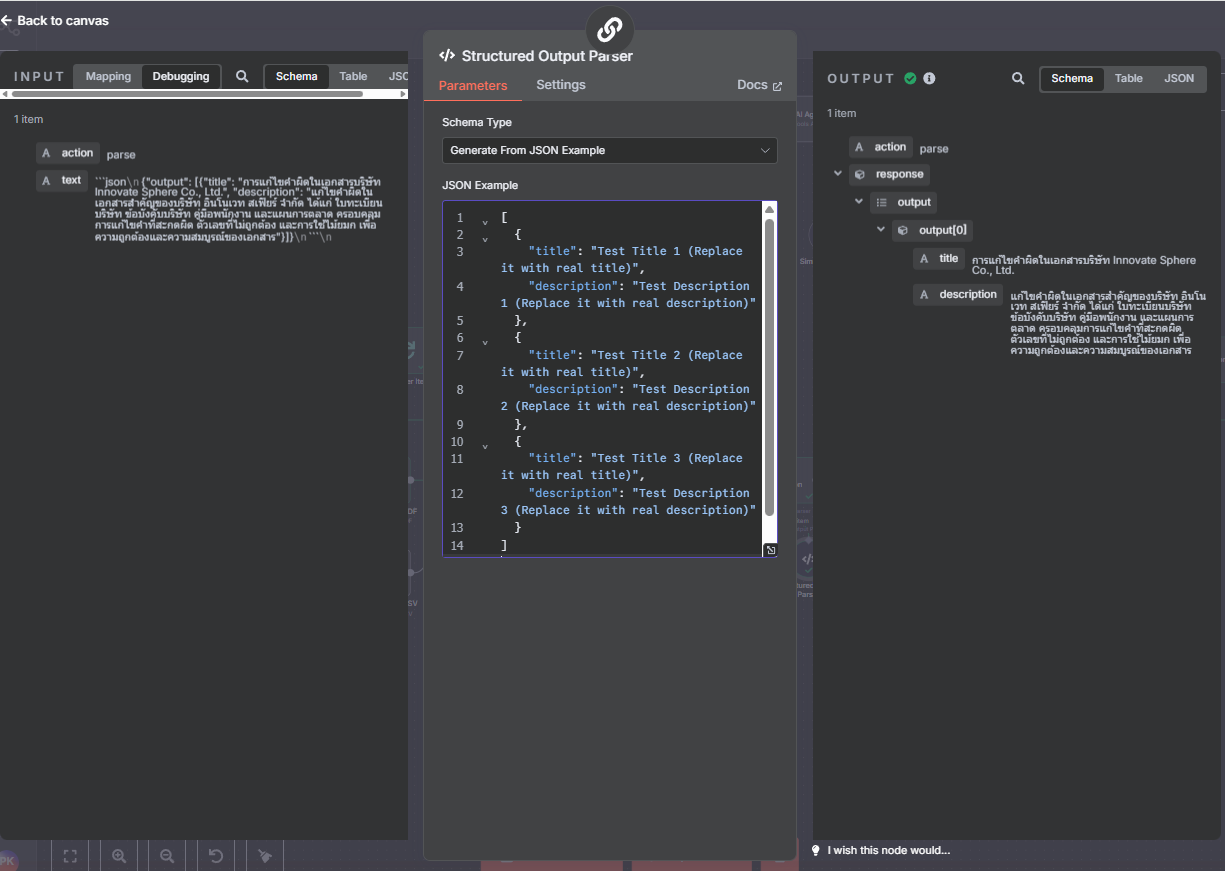Open the Docs link
The image size is (1225, 871).
(x=759, y=85)
